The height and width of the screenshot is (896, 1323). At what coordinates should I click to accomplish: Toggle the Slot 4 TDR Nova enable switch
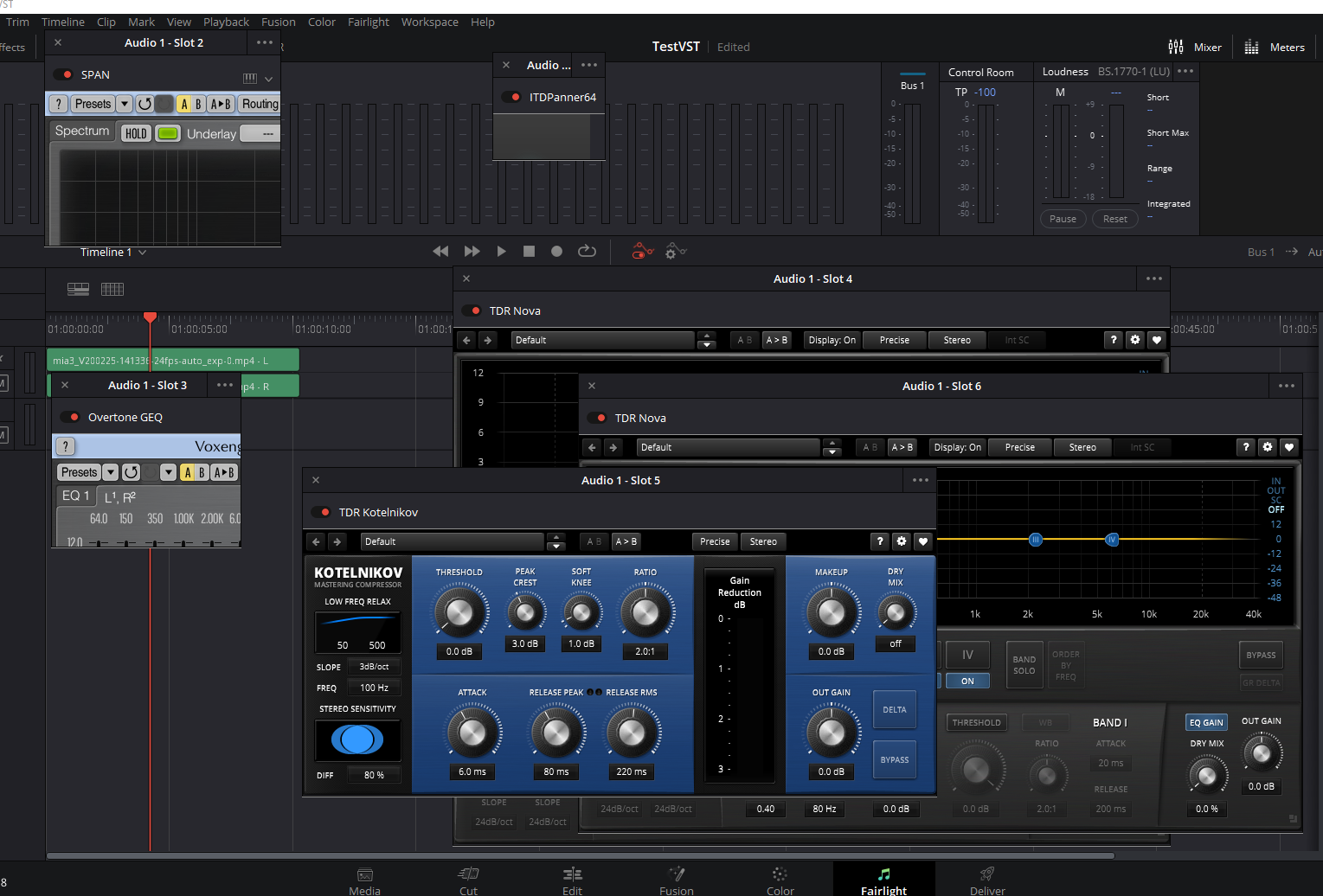point(472,310)
